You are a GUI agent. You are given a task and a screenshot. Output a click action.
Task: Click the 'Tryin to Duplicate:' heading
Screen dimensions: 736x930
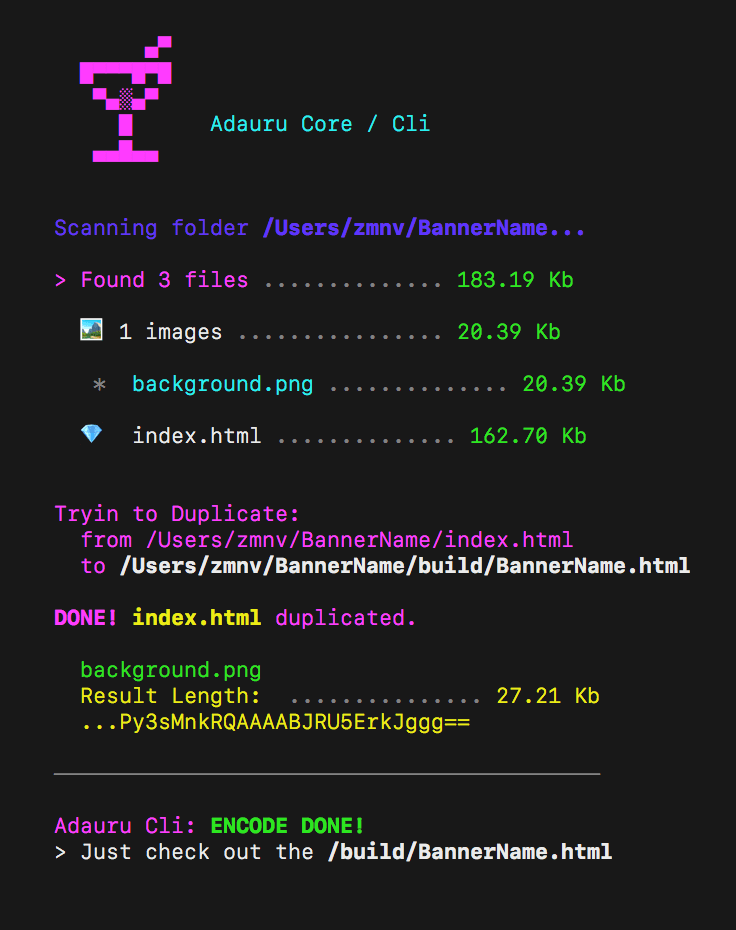[177, 514]
